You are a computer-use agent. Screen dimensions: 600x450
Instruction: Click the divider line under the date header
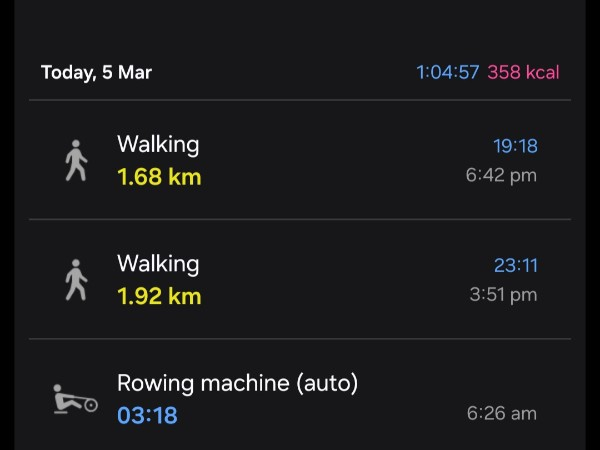300,100
